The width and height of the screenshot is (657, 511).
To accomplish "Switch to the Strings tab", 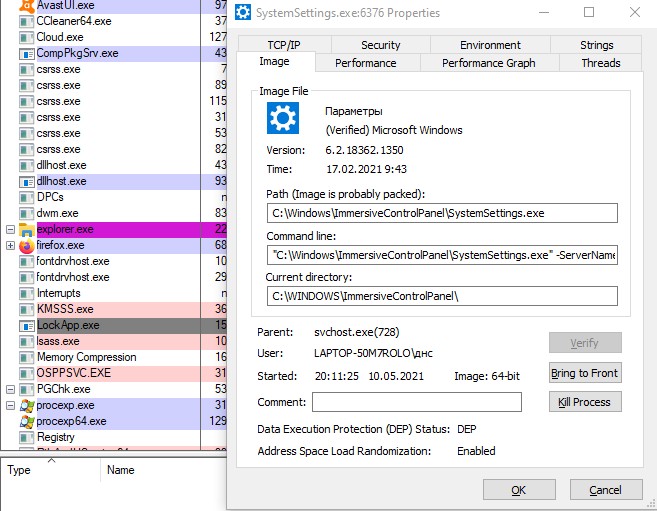I will [596, 45].
